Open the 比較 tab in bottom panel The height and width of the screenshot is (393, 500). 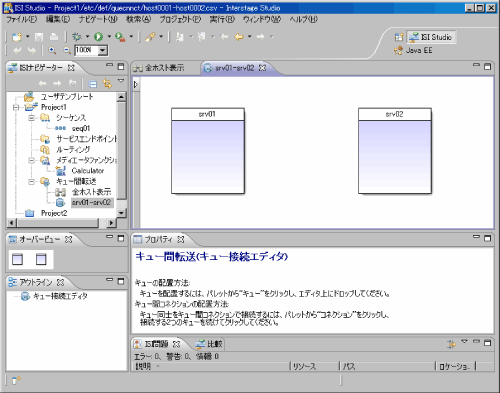click(x=209, y=344)
